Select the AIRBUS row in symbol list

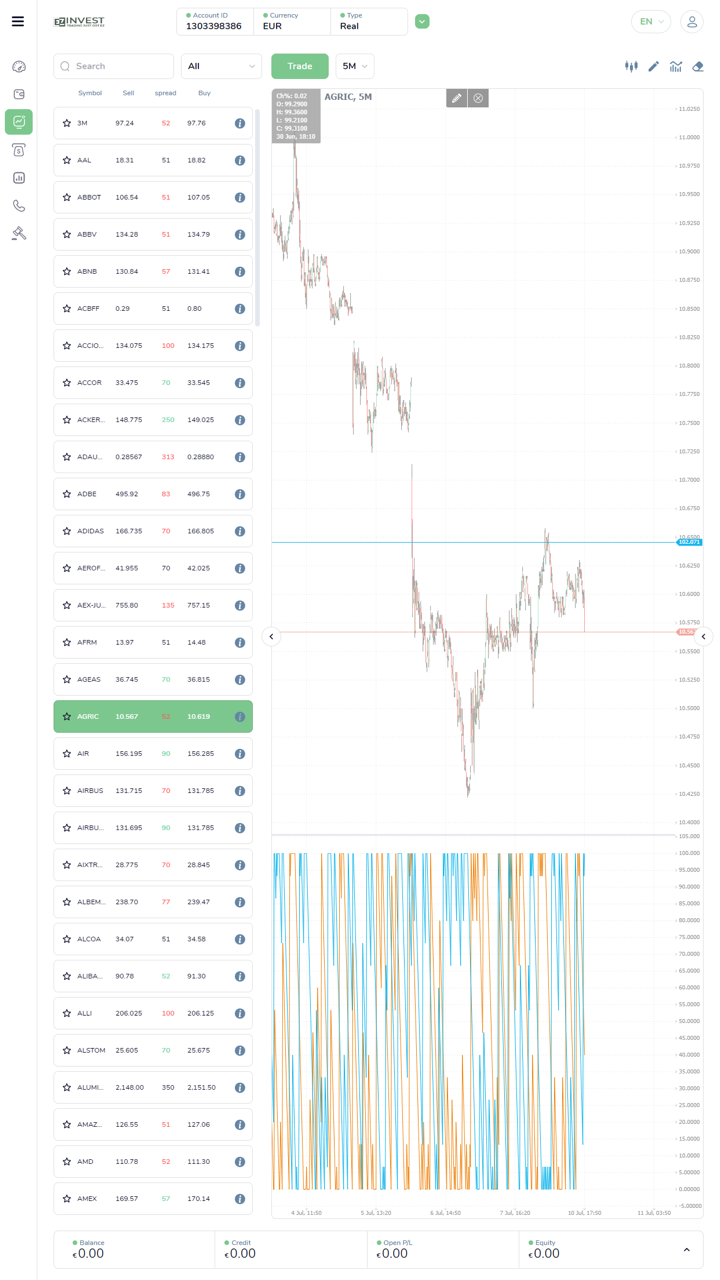[152, 790]
